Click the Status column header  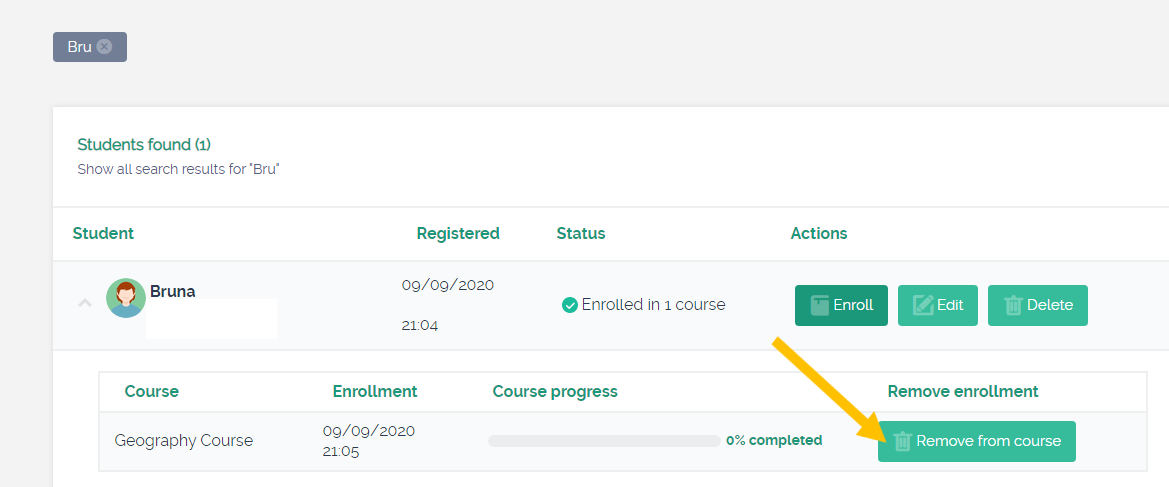click(x=581, y=233)
